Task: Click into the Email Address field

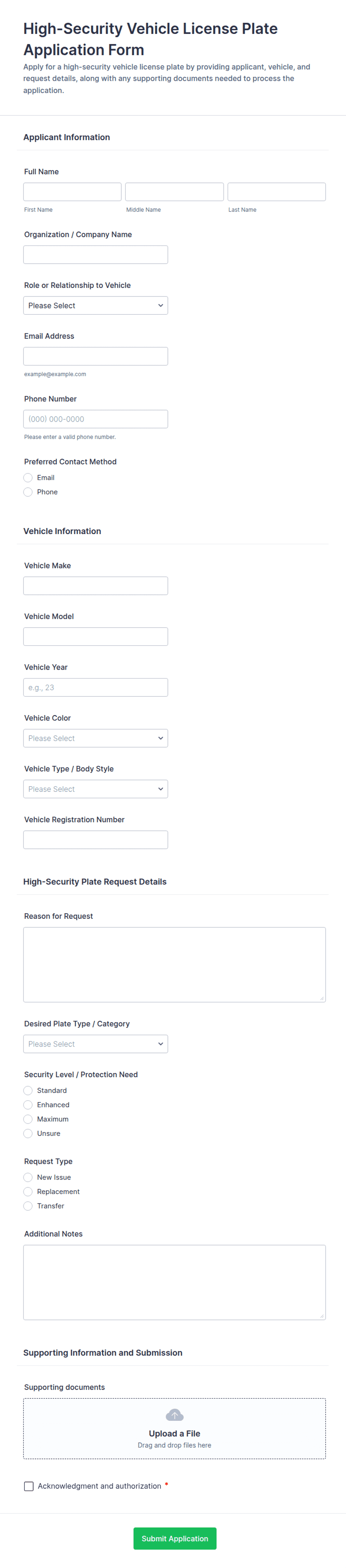Action: click(x=96, y=356)
